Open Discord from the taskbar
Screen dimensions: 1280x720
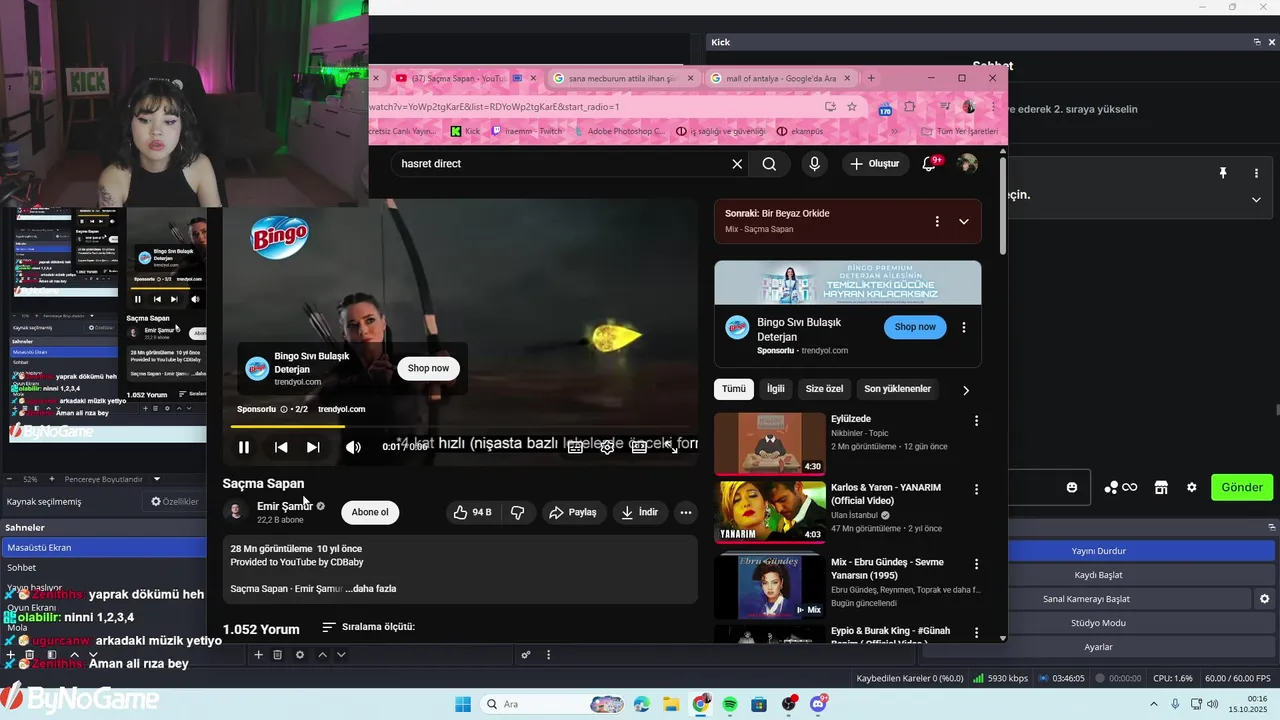tap(818, 705)
